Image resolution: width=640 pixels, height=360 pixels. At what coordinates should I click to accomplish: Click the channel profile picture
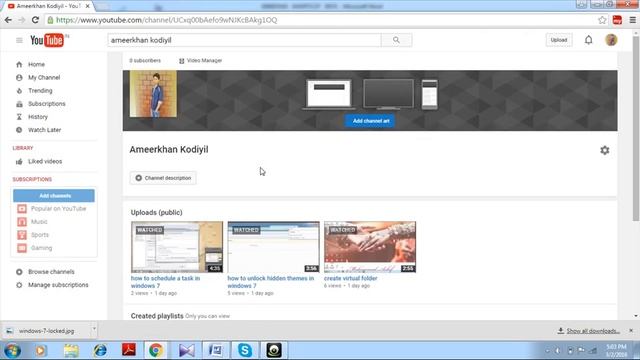pyautogui.click(x=153, y=94)
